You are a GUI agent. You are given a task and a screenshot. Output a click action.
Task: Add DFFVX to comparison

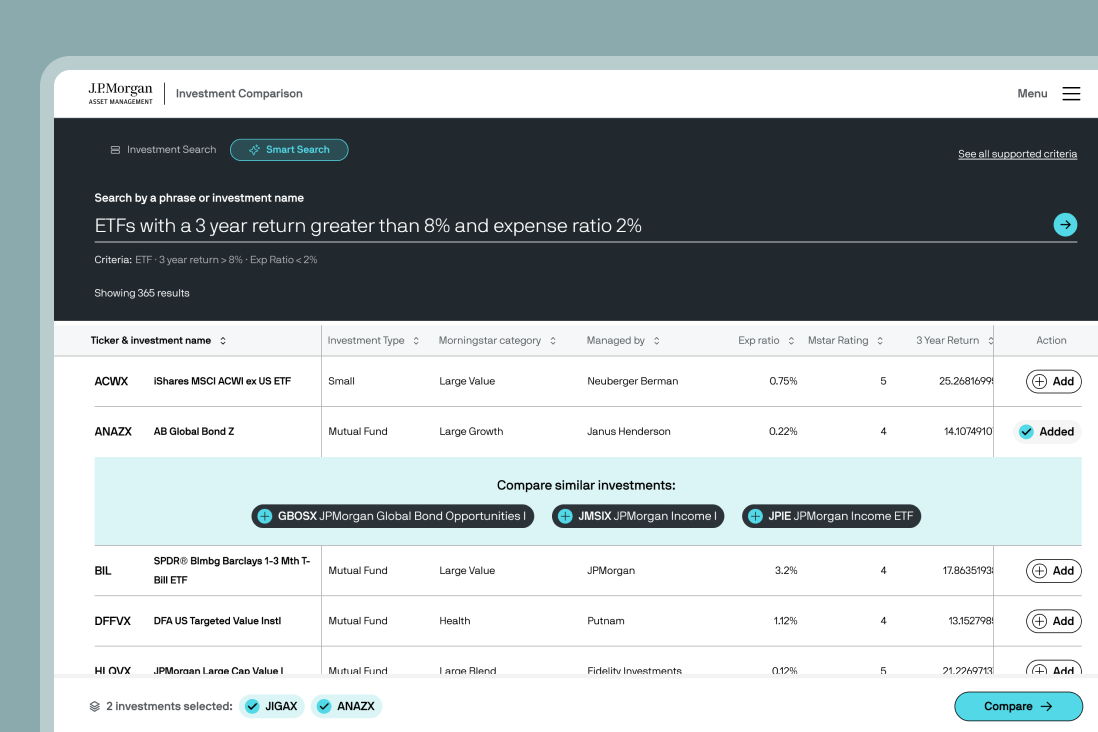point(1054,621)
